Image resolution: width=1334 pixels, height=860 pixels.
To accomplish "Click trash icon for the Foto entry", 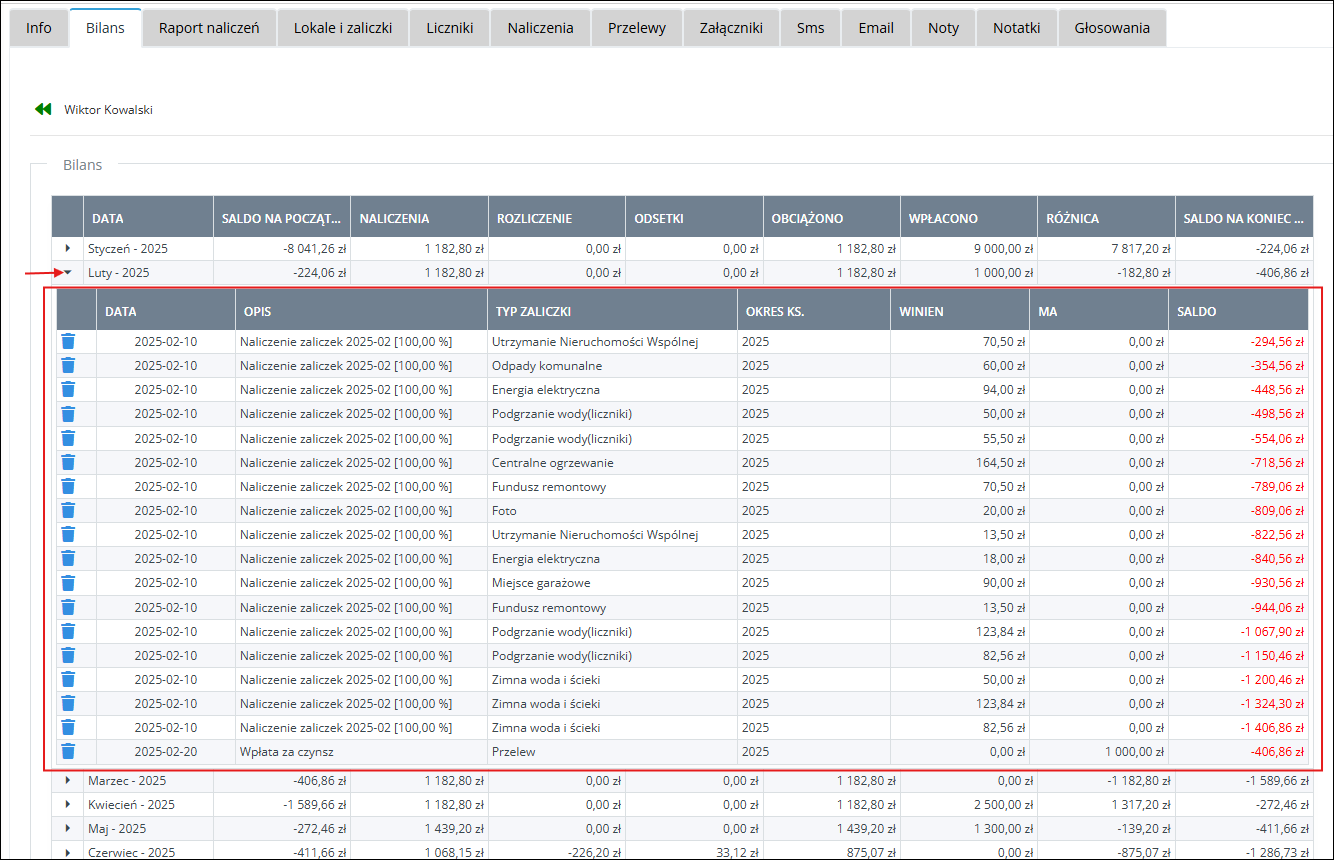I will [68, 510].
